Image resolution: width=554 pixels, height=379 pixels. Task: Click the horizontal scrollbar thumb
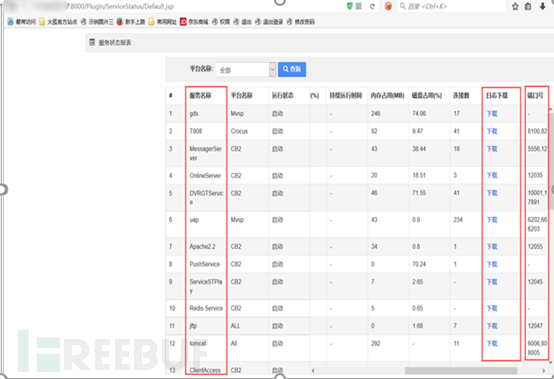[x=461, y=371]
